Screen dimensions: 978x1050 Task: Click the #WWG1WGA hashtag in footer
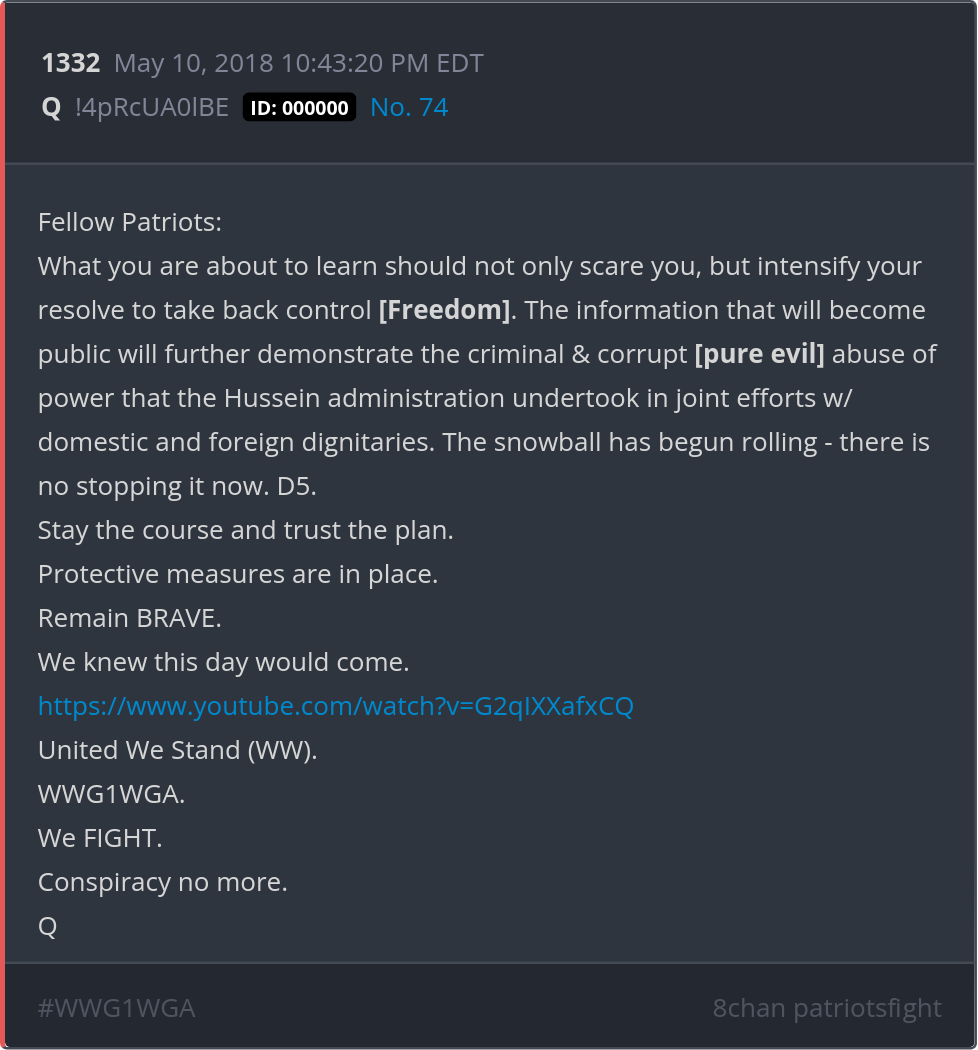point(116,1008)
